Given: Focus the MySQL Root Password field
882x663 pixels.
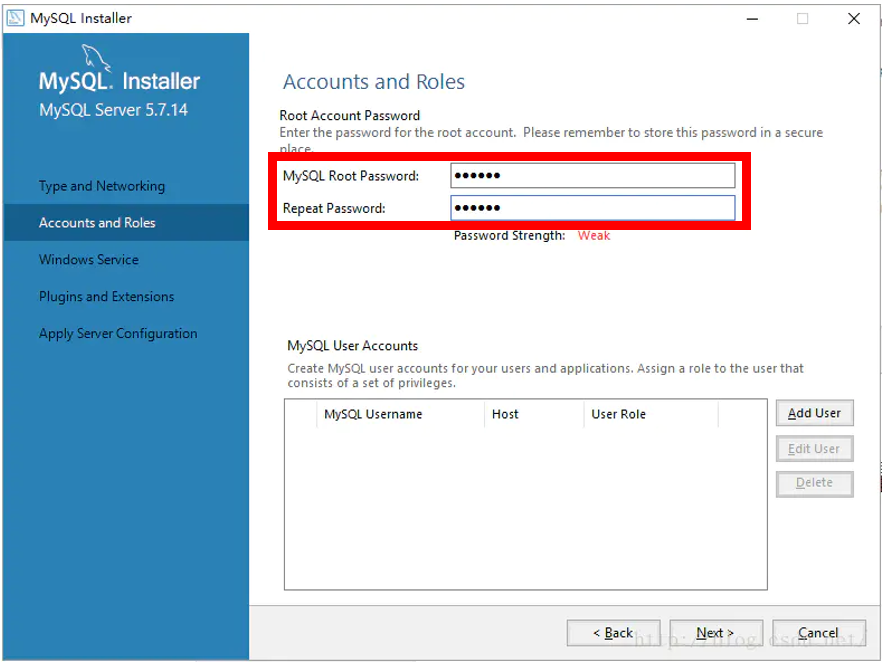Looking at the screenshot, I should [592, 175].
